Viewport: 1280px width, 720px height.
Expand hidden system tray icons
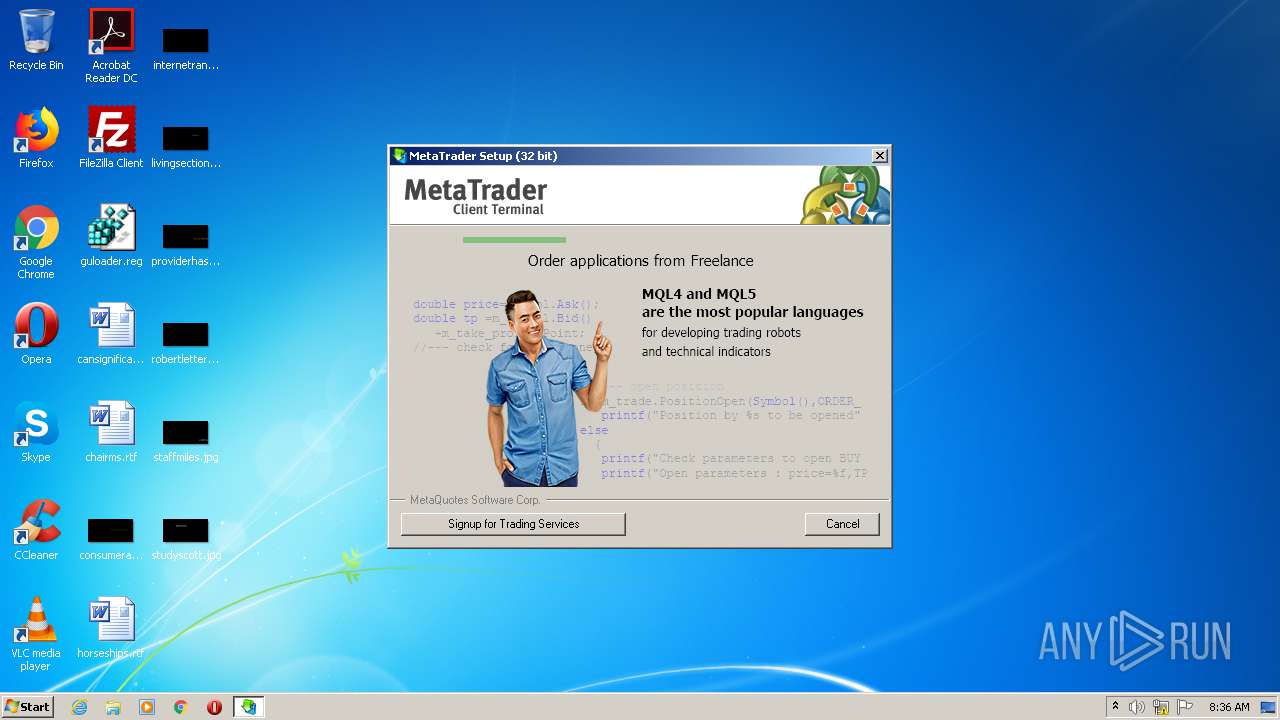(1115, 707)
